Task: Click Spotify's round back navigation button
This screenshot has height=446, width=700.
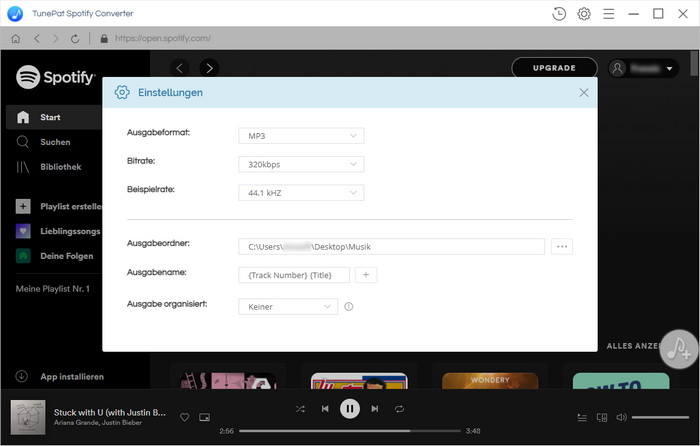Action: [x=180, y=68]
